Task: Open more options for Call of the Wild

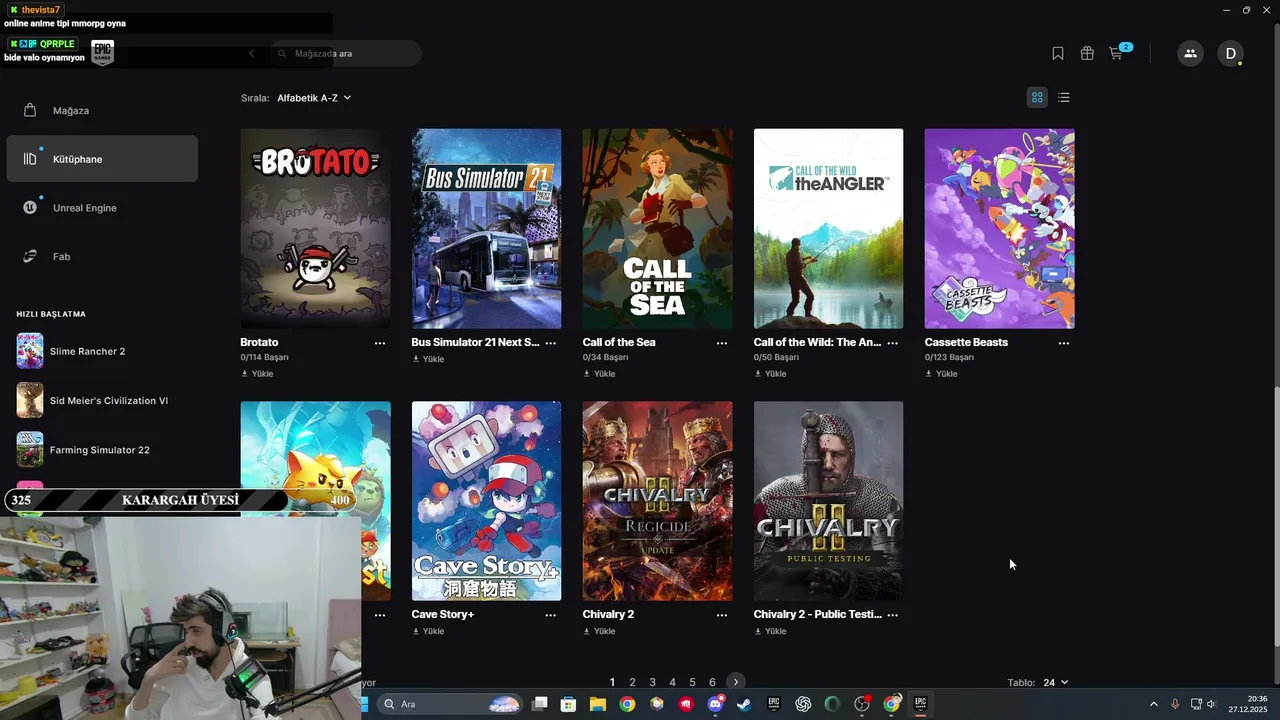Action: [893, 343]
